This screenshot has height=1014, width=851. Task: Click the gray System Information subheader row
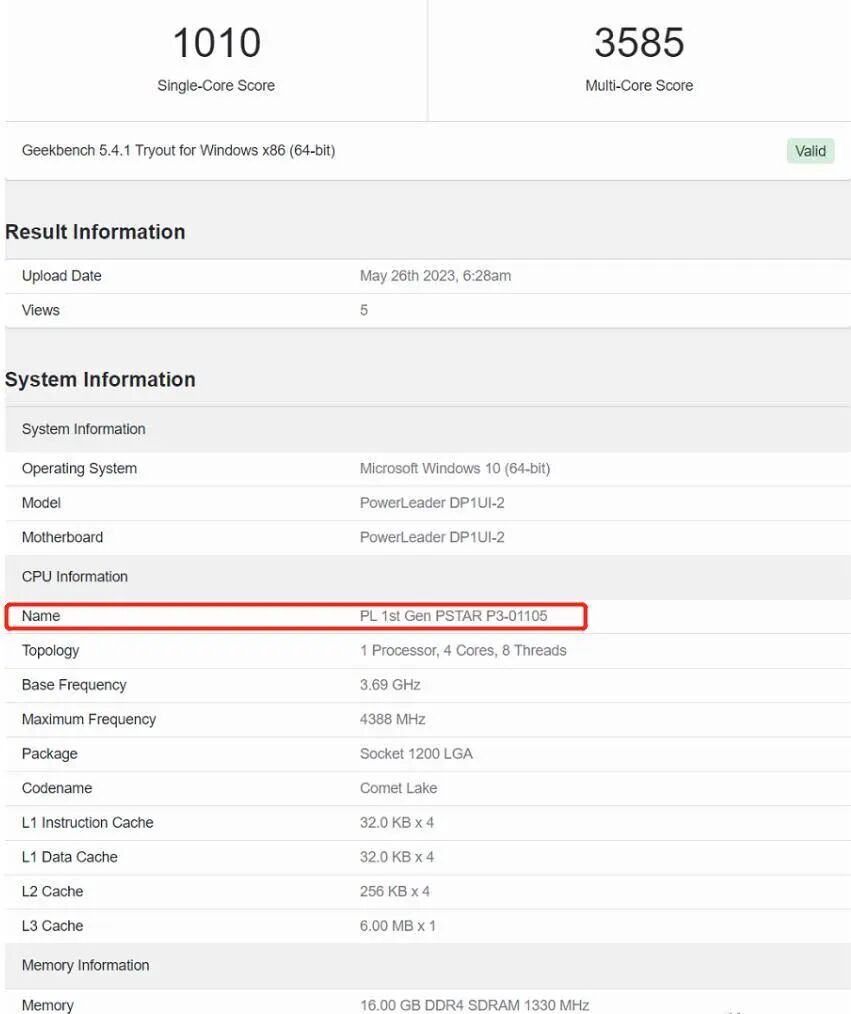click(428, 429)
